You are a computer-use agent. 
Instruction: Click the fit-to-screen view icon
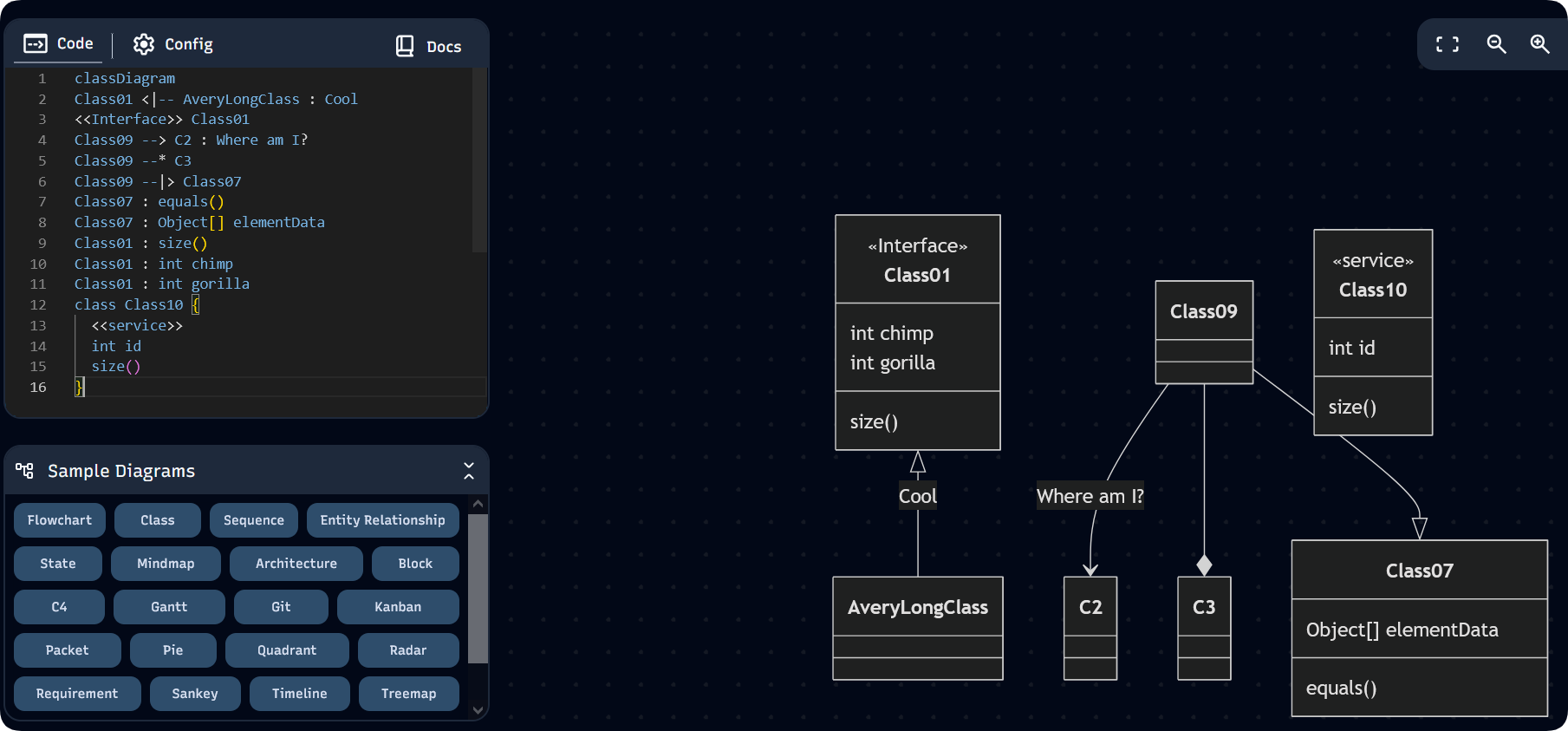(x=1447, y=44)
